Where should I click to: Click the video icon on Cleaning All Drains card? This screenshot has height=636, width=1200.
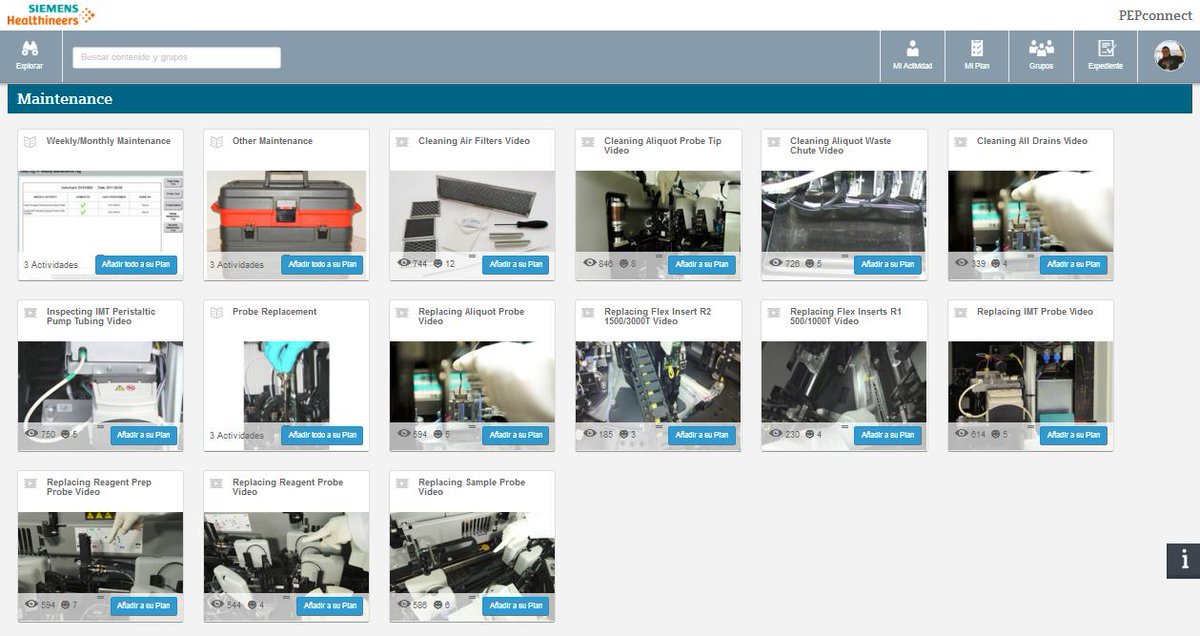[961, 142]
